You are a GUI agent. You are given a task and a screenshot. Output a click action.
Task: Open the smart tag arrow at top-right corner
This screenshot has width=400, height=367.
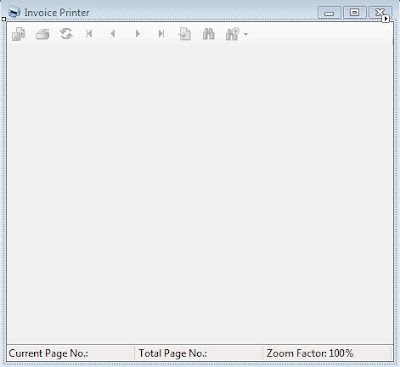tap(386, 19)
